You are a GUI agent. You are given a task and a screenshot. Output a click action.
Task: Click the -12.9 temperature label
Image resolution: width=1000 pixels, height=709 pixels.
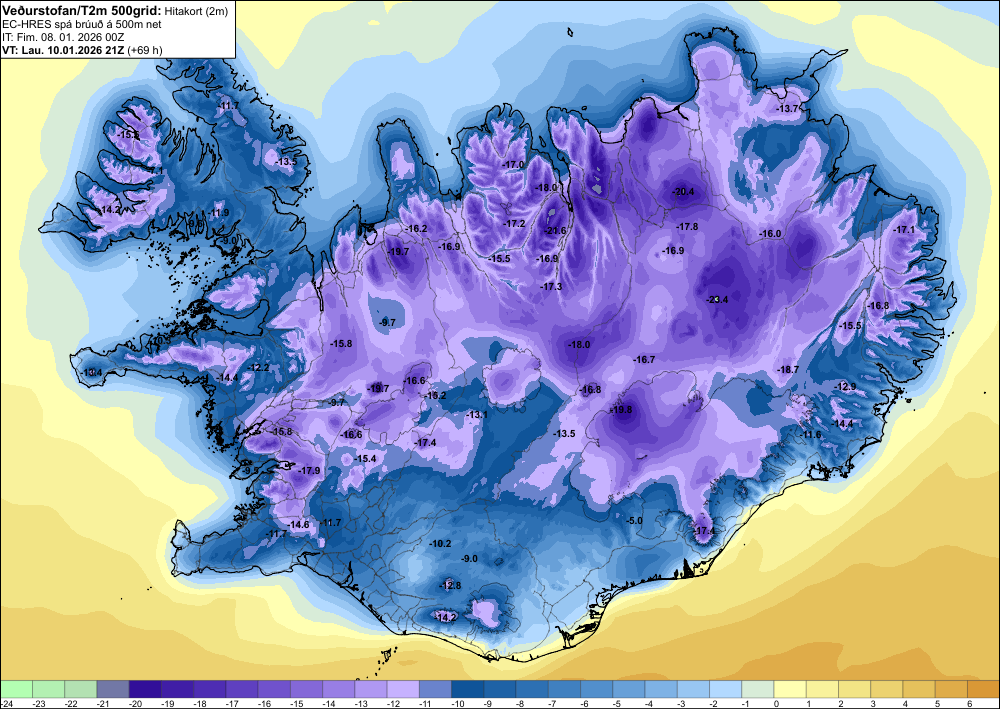[846, 386]
